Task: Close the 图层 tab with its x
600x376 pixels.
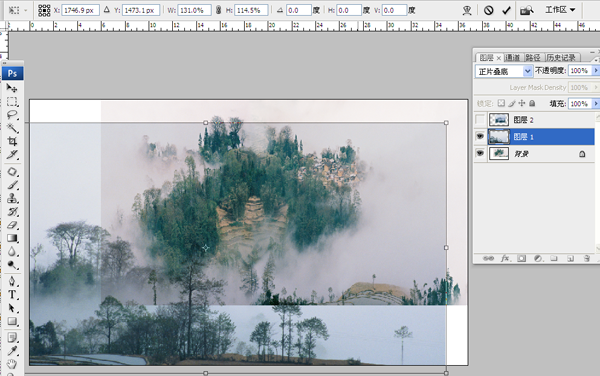Action: click(x=499, y=58)
